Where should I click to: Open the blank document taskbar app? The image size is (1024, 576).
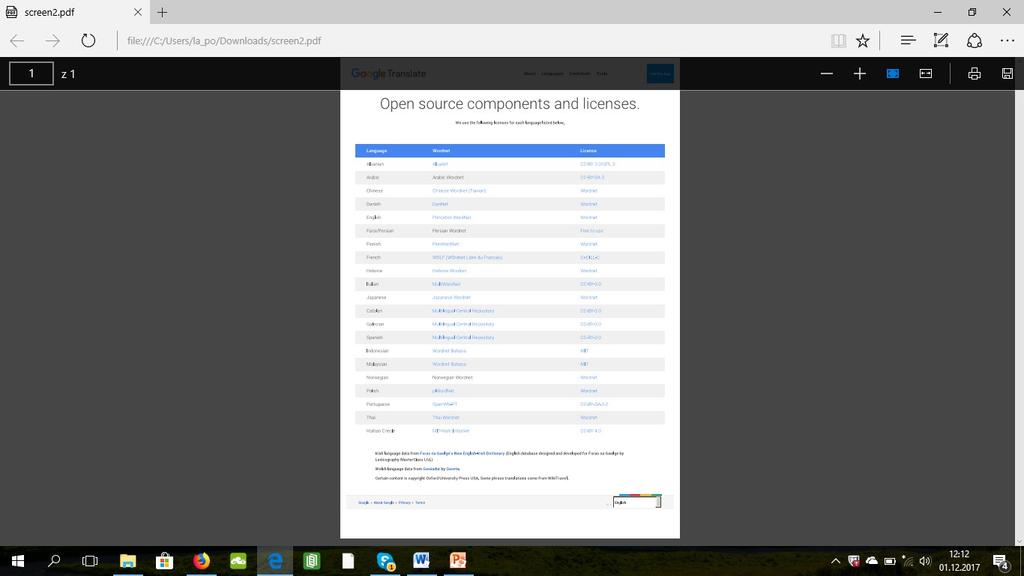tap(348, 561)
